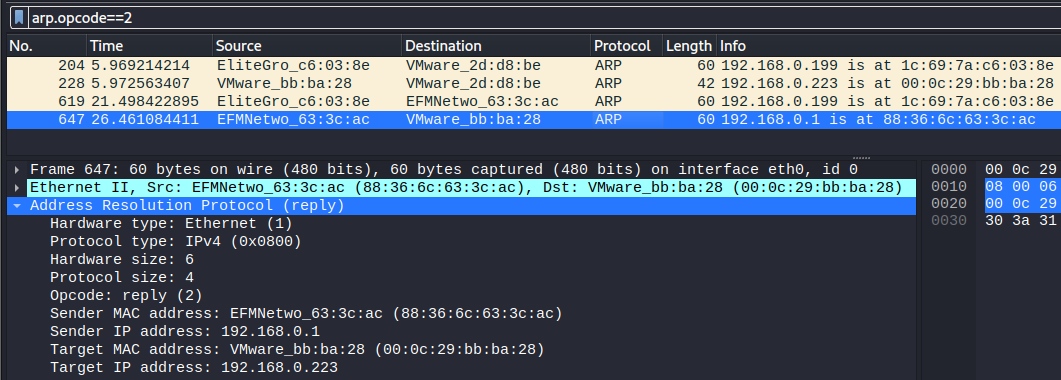Sort packets by the Time column
The width and height of the screenshot is (1061, 380).
pos(150,46)
